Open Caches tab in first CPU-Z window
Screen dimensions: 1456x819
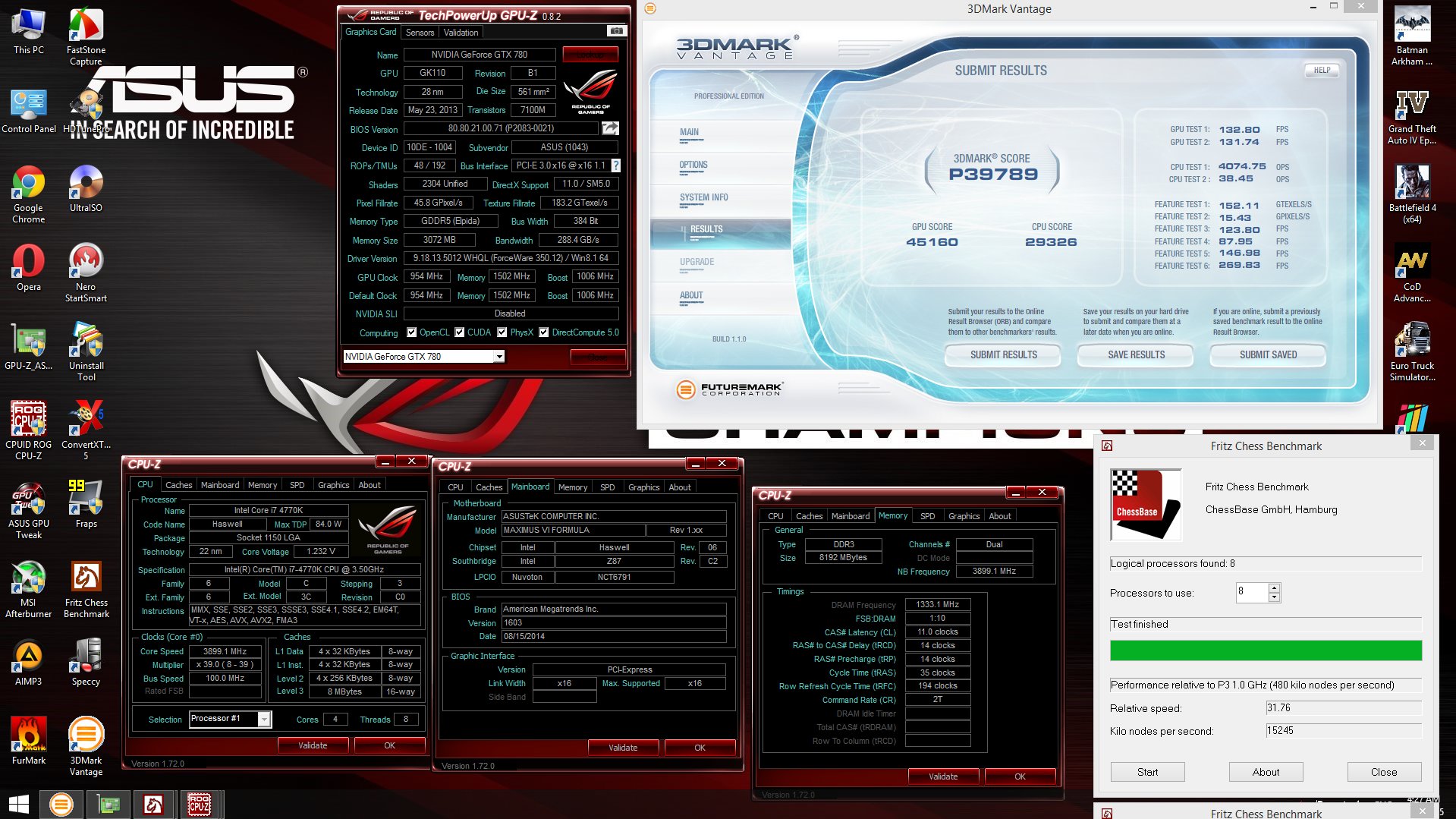[x=178, y=485]
